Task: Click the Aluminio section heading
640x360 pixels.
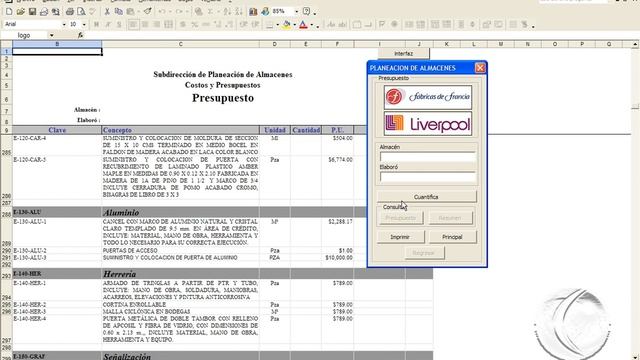Action: (121, 212)
